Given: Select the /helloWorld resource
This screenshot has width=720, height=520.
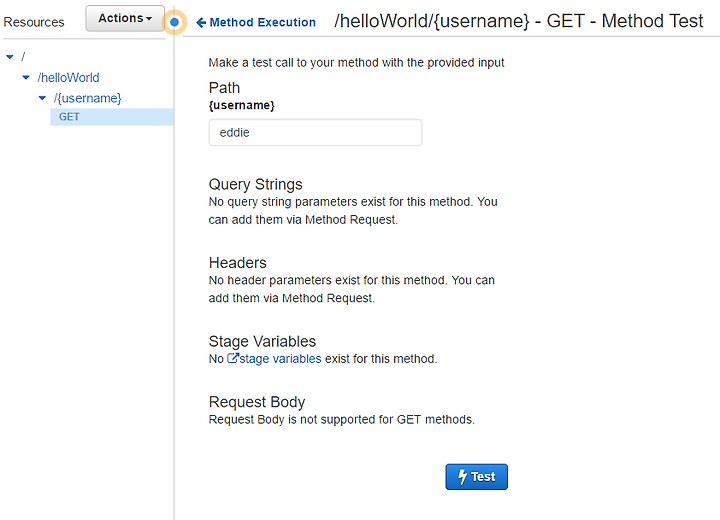Looking at the screenshot, I should coord(68,78).
